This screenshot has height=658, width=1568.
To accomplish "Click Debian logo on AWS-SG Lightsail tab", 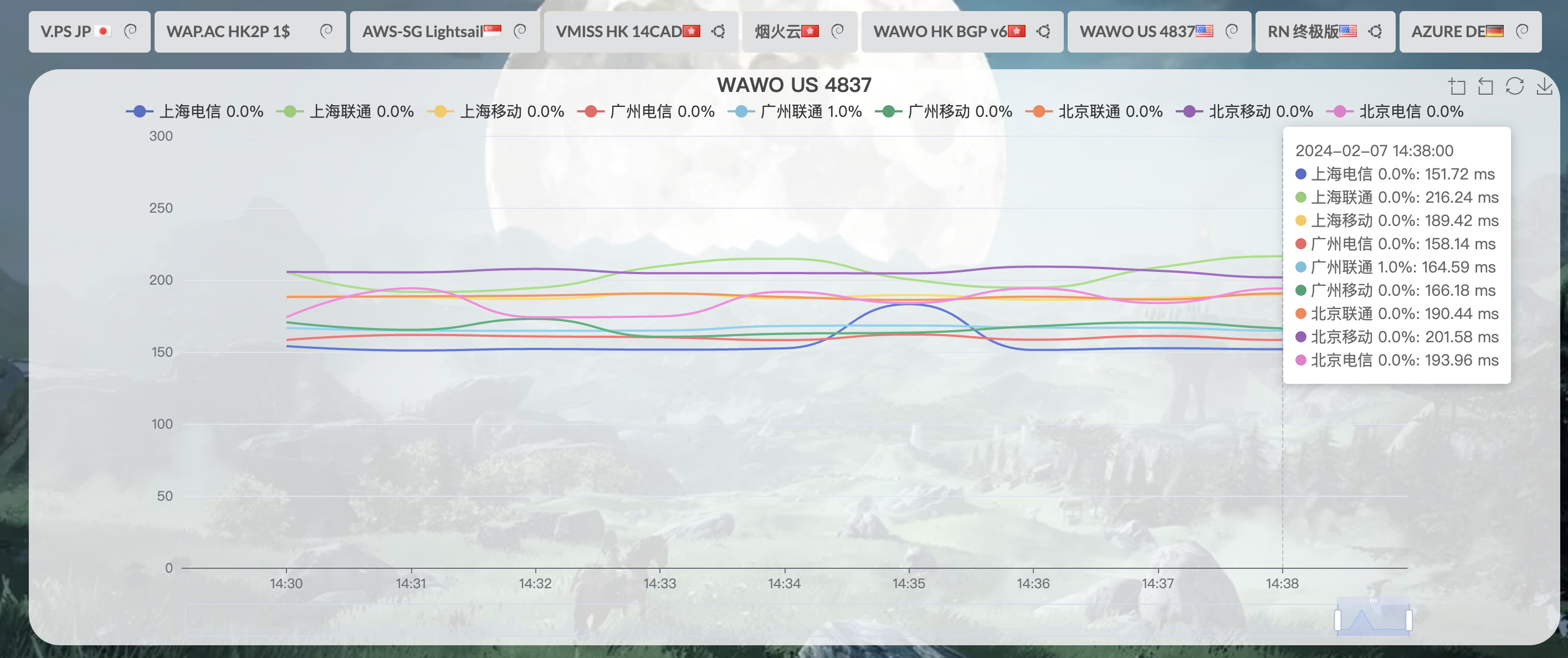I will tap(520, 31).
